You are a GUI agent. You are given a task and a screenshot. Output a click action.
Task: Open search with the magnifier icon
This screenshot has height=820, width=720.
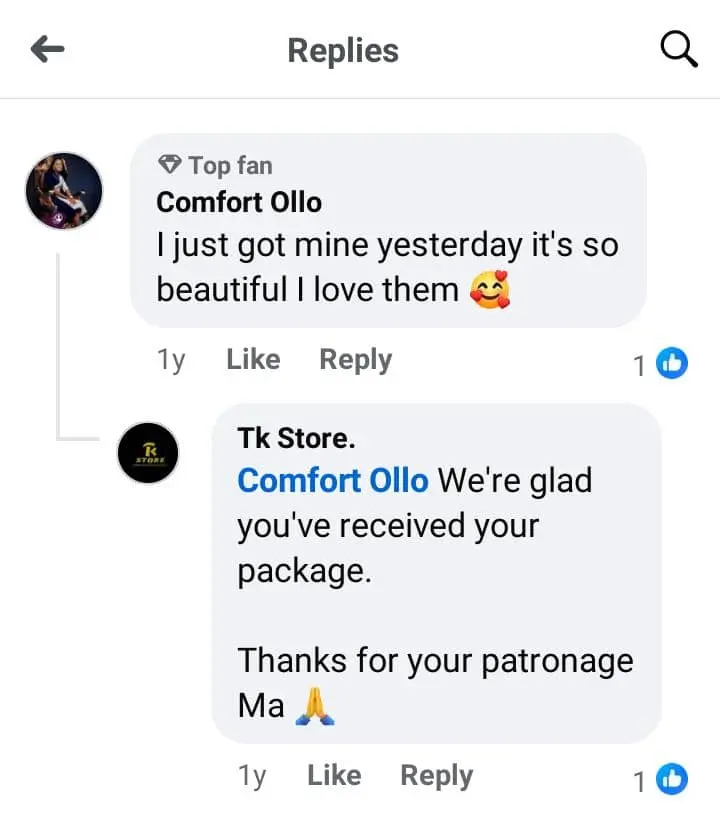coord(679,49)
